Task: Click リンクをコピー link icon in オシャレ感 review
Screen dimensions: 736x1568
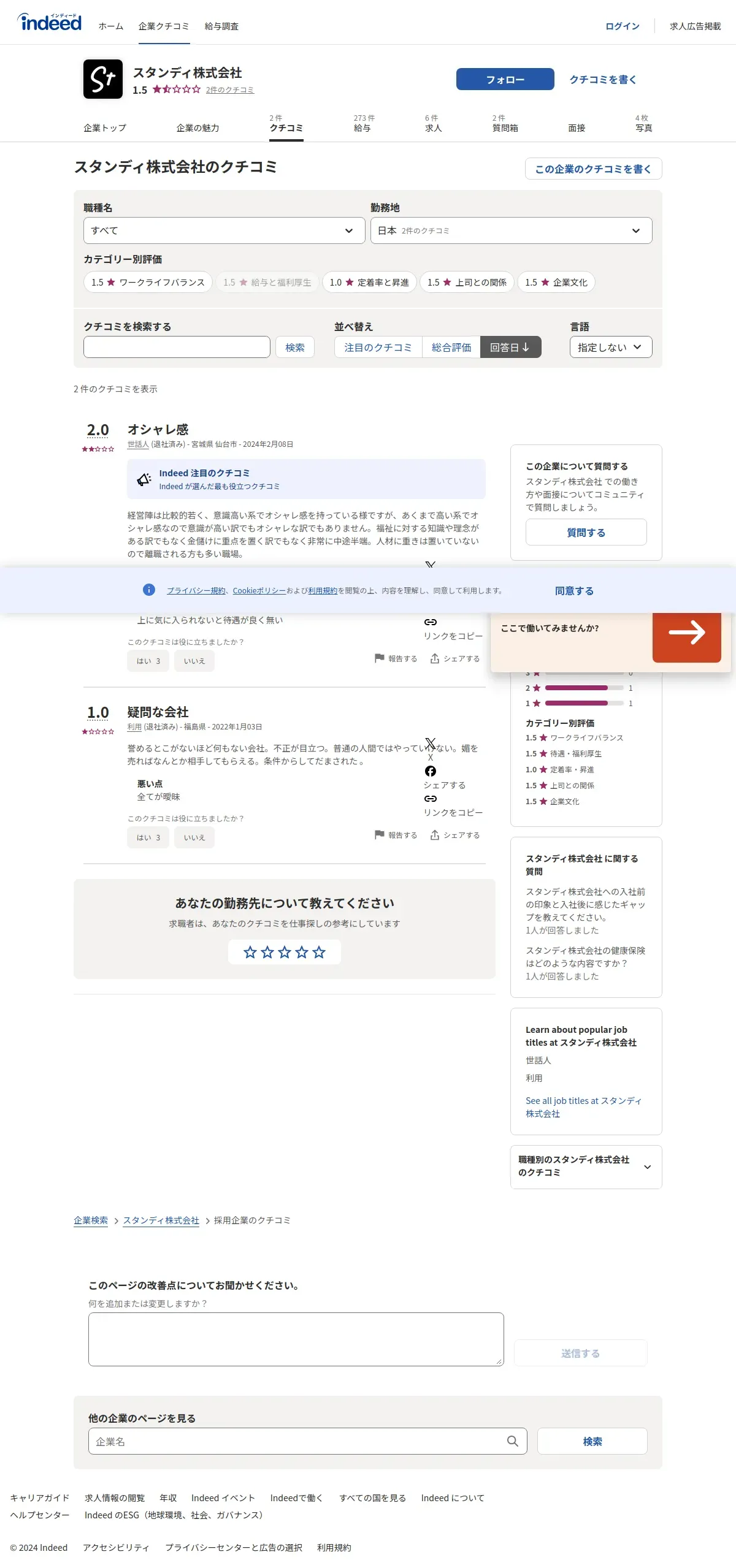Action: [x=431, y=622]
